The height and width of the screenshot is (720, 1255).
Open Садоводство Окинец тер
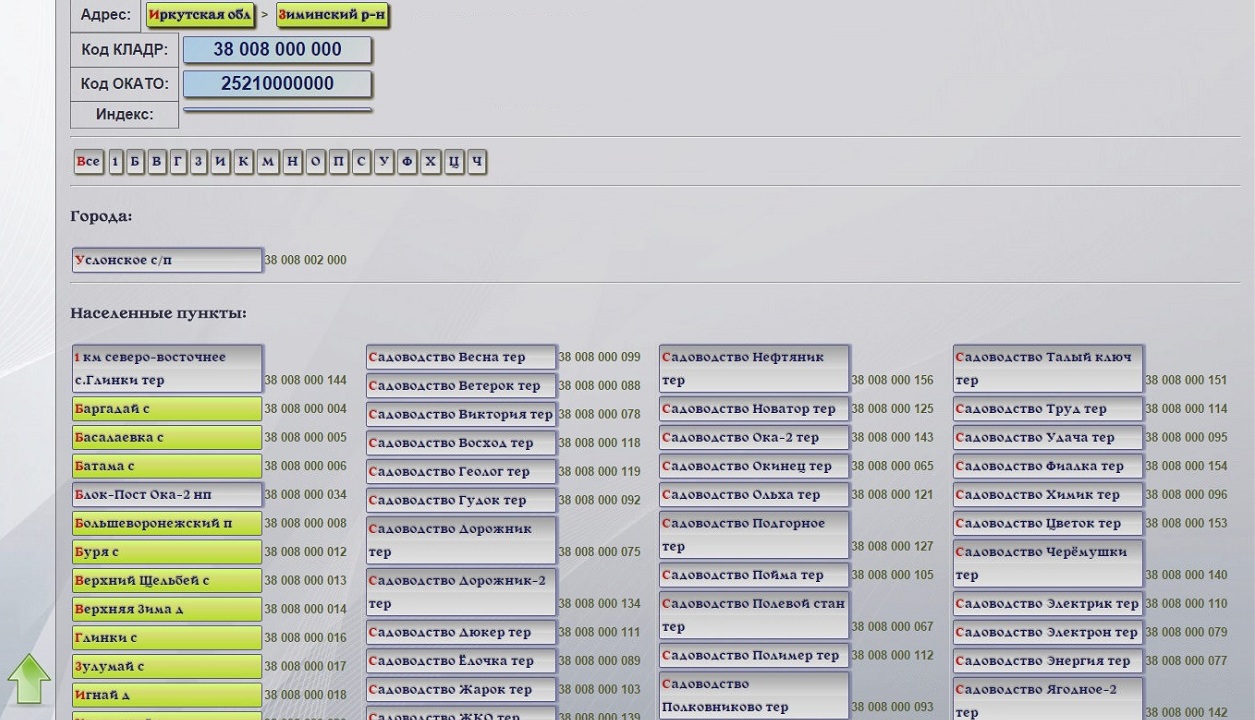click(x=754, y=466)
